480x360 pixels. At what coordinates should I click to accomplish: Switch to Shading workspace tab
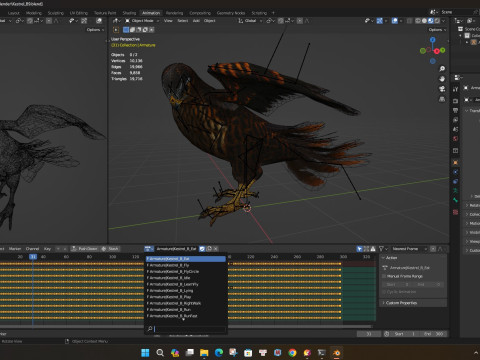[x=129, y=13]
